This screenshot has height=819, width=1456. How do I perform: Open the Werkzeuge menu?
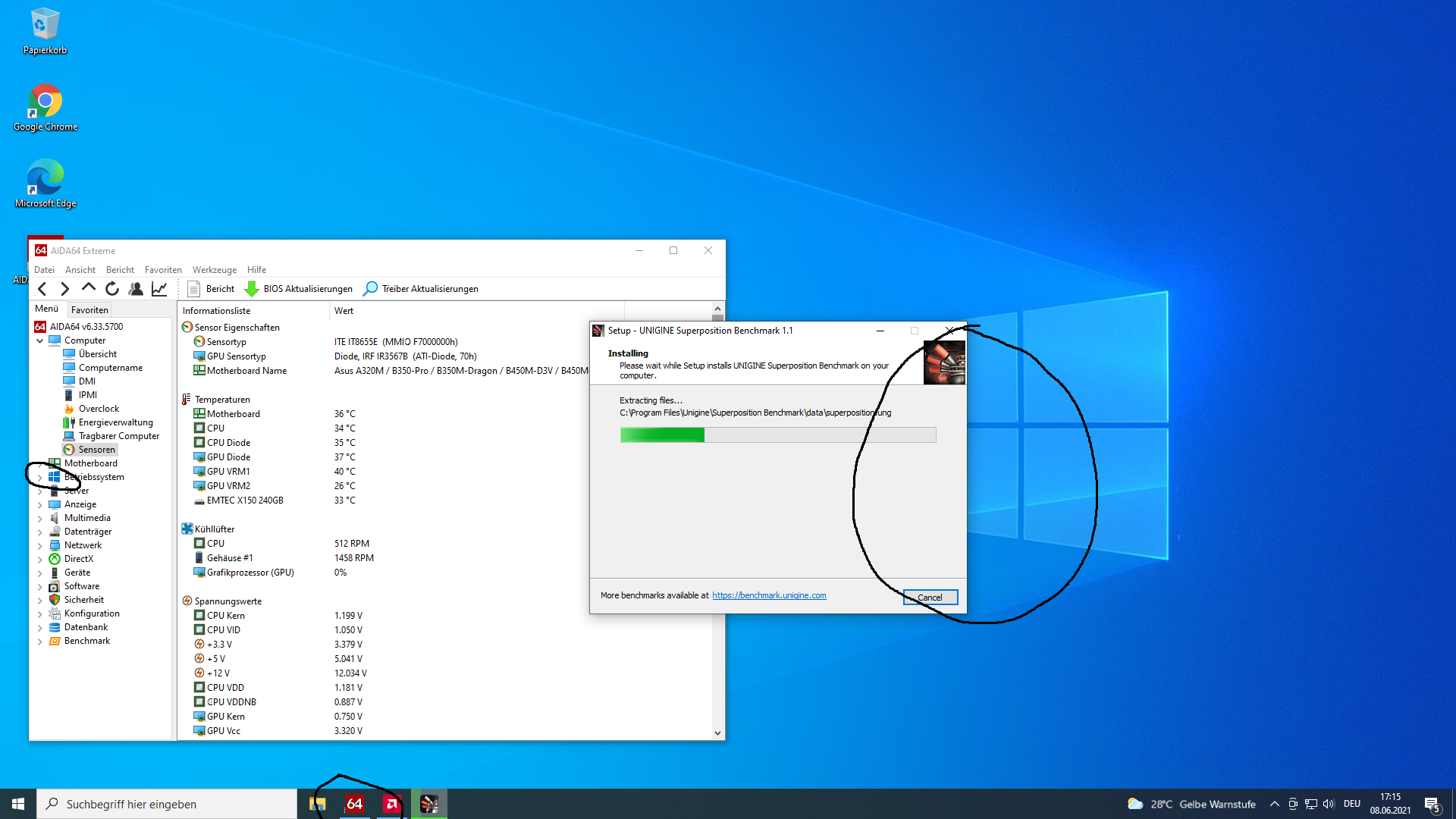(214, 270)
